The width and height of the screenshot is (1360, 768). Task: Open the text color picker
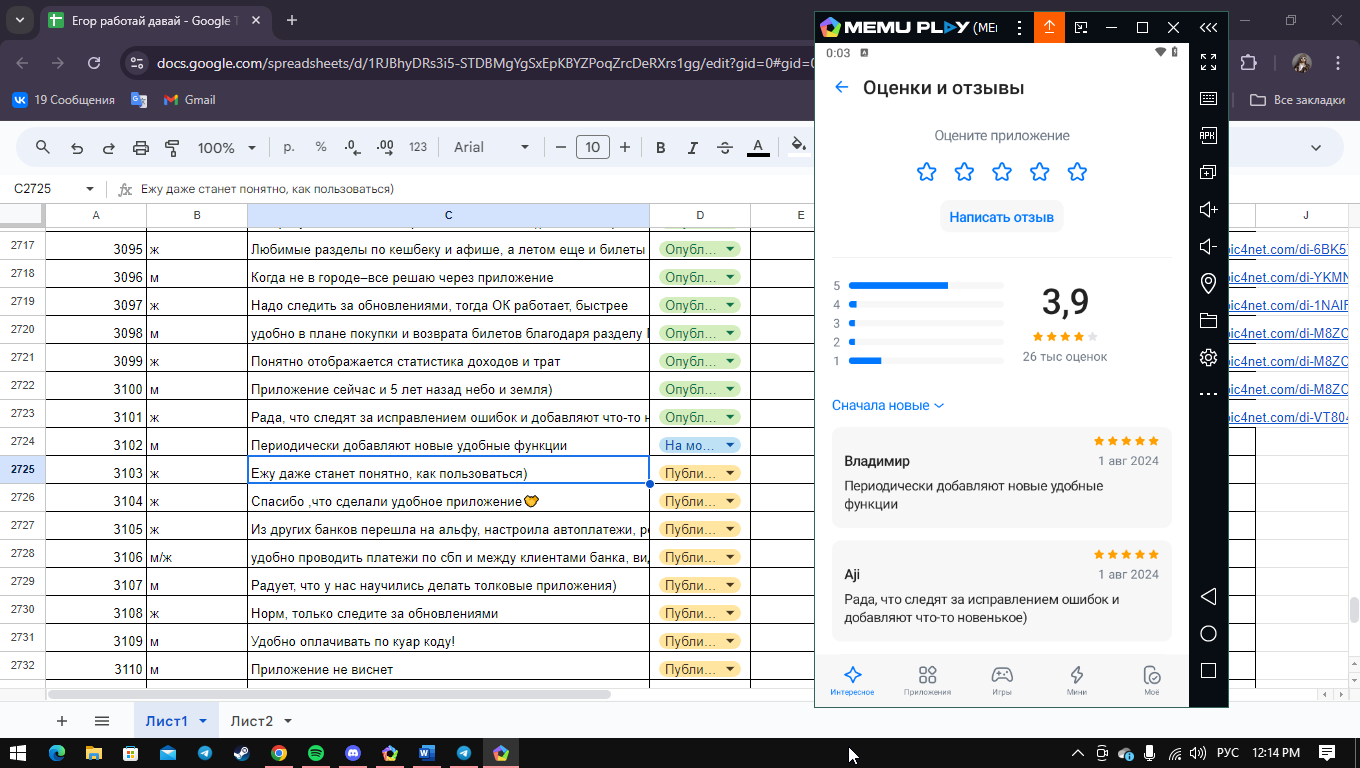pyautogui.click(x=758, y=148)
